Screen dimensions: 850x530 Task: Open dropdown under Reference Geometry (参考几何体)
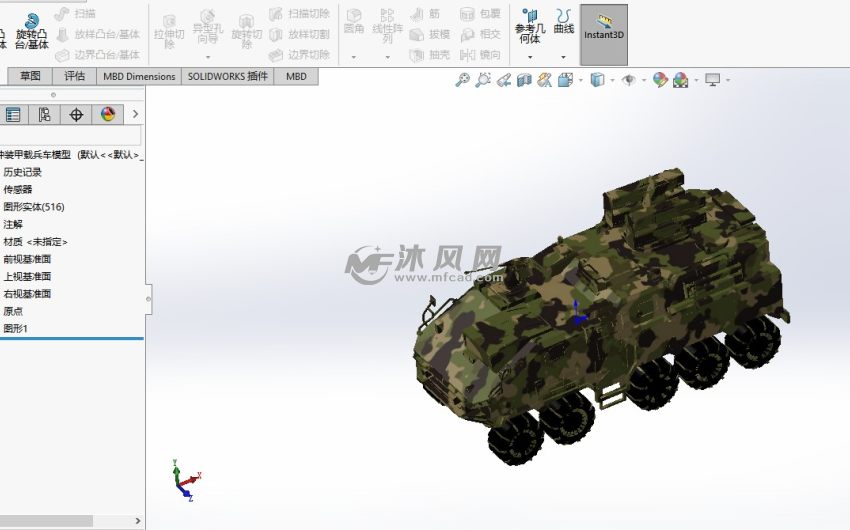[x=530, y=57]
